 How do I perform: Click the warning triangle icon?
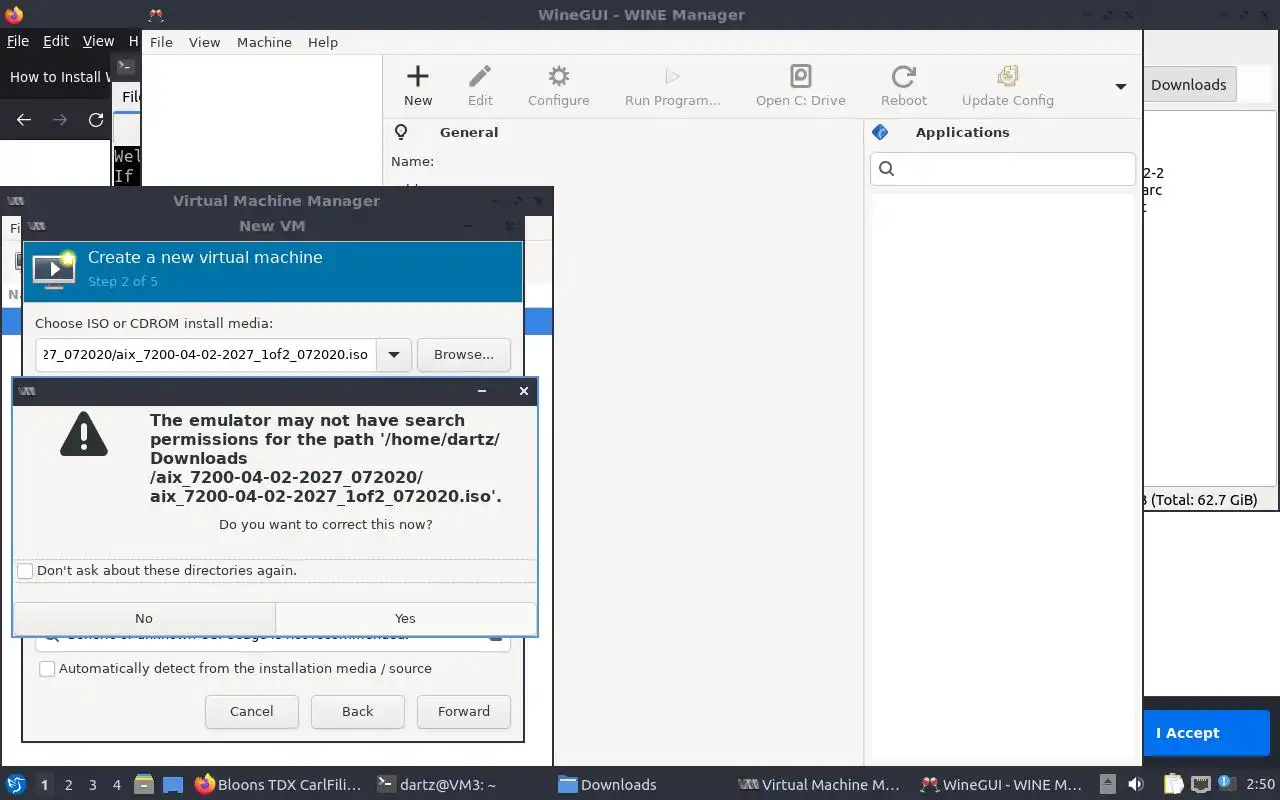point(84,434)
